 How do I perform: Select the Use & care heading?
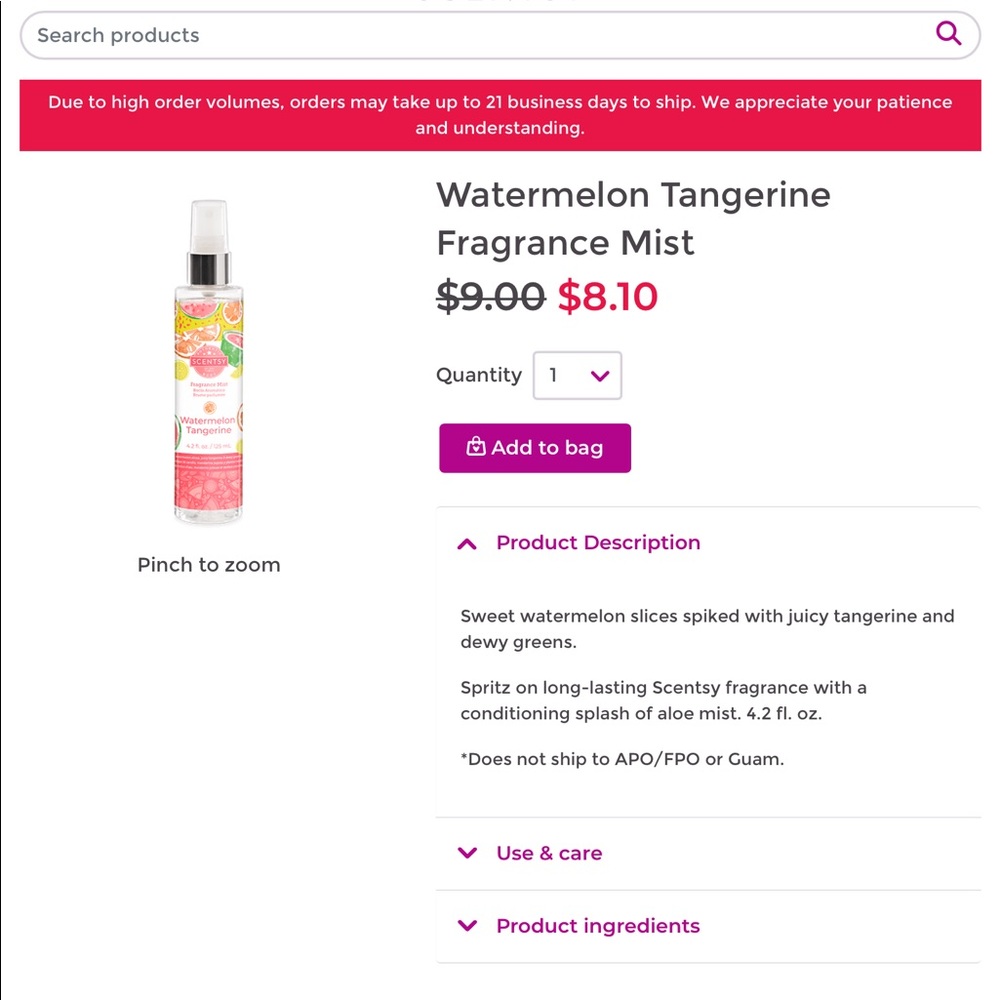(549, 853)
